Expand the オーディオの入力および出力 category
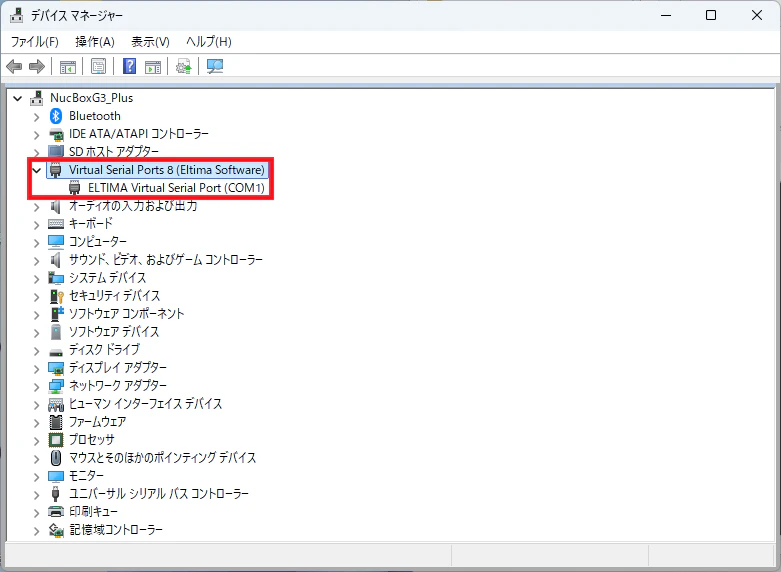The width and height of the screenshot is (781, 572). coord(36,206)
